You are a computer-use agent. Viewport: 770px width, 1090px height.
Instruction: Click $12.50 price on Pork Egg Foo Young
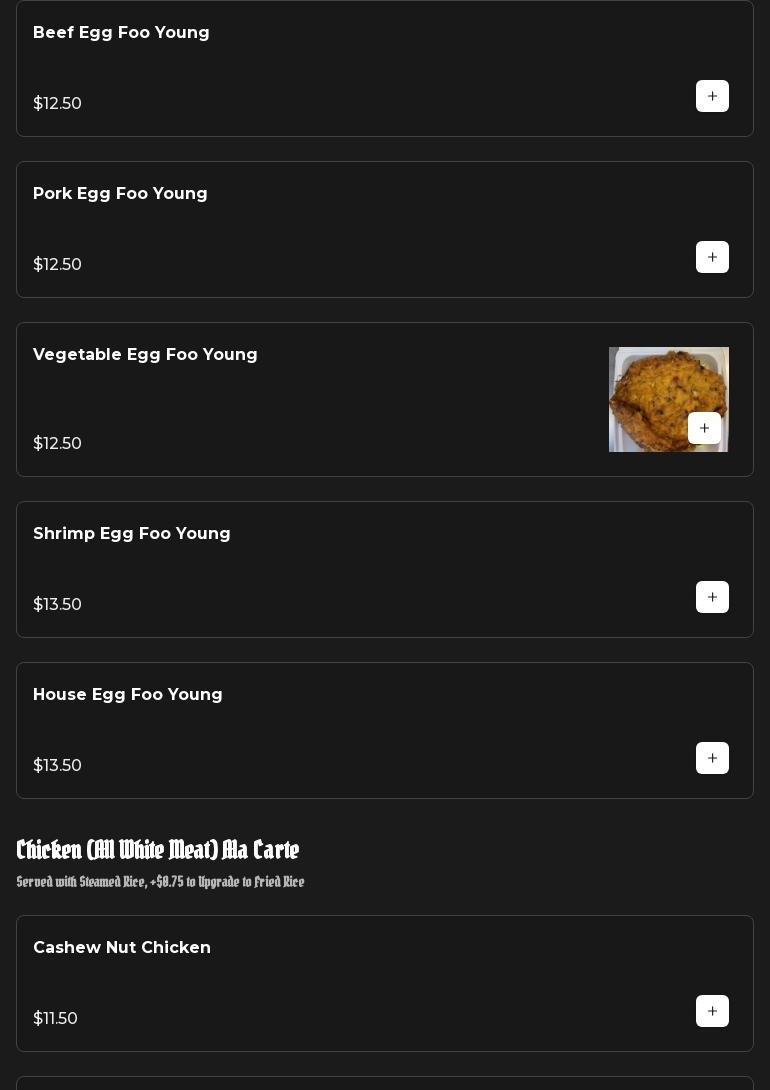58,265
